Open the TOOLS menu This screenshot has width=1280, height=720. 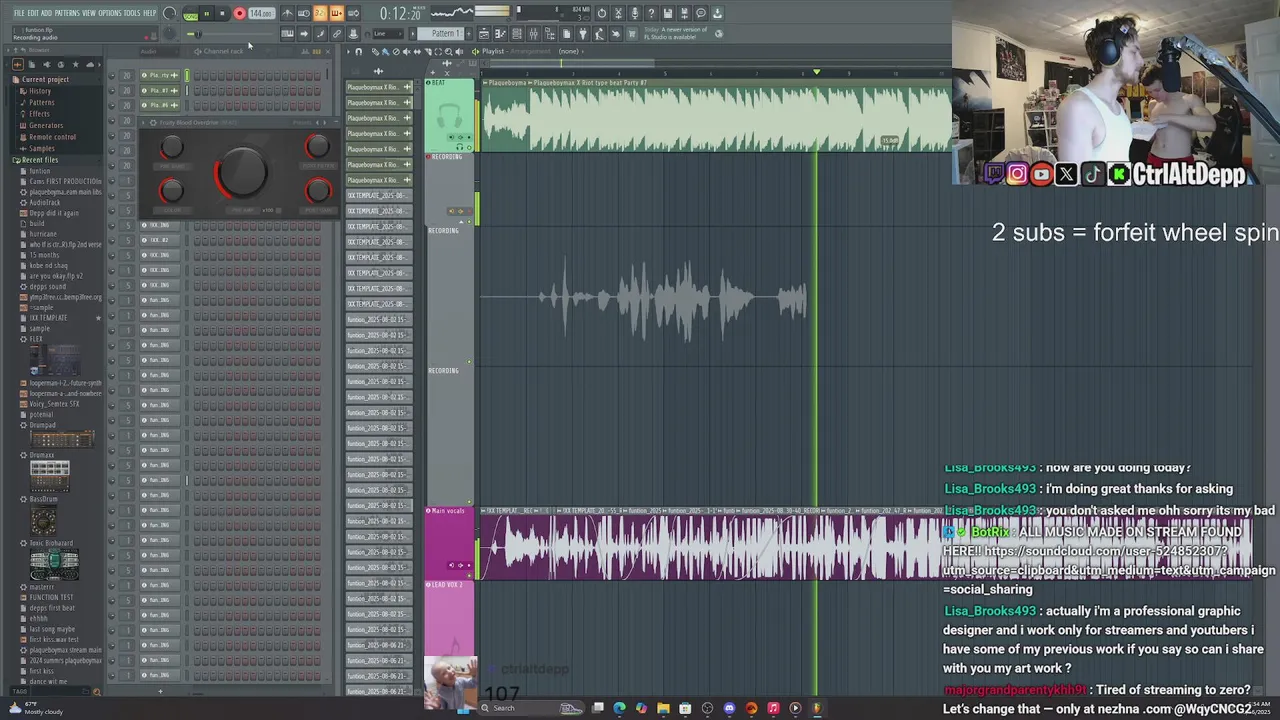pos(132,13)
